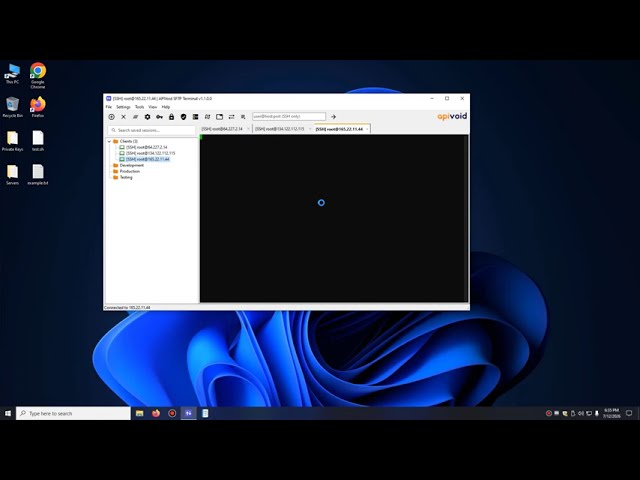This screenshot has height=480, width=640.
Task: Click the folder window toolbar icon
Action: (220, 117)
